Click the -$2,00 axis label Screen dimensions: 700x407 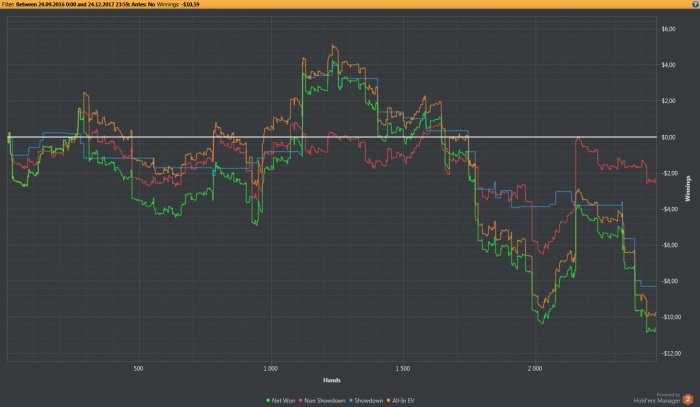669,173
